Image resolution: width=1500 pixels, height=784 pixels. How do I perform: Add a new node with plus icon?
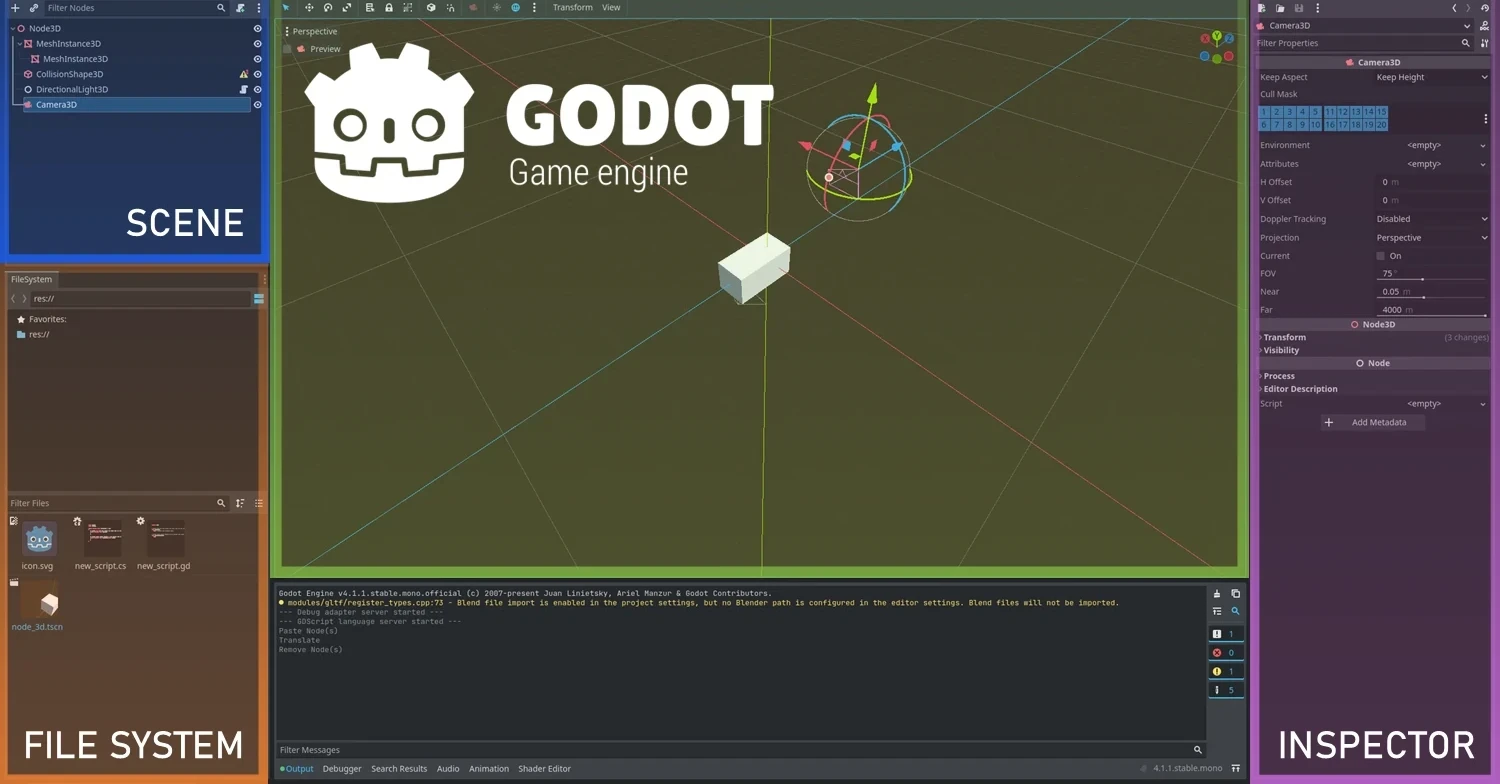click(x=14, y=8)
